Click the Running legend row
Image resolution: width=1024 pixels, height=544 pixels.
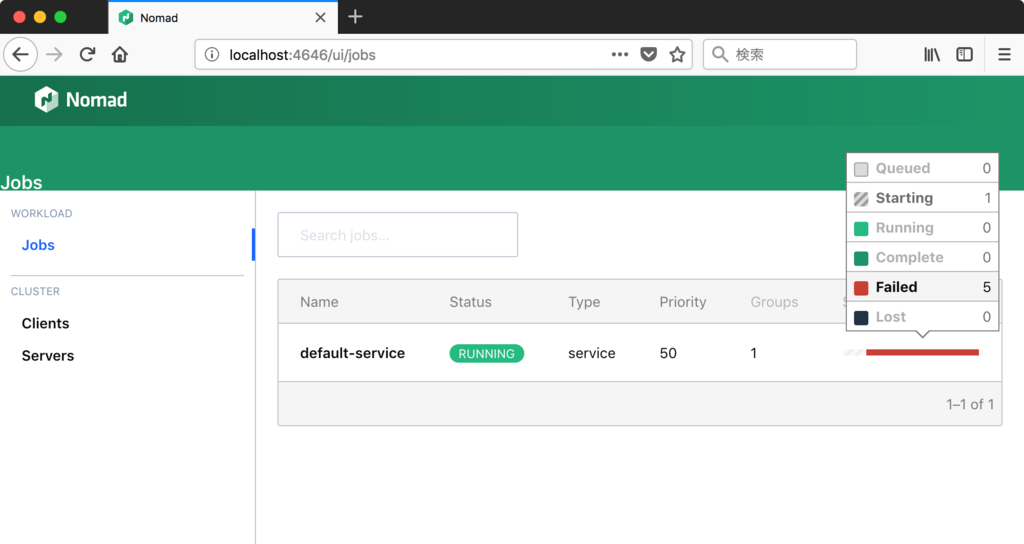click(922, 228)
